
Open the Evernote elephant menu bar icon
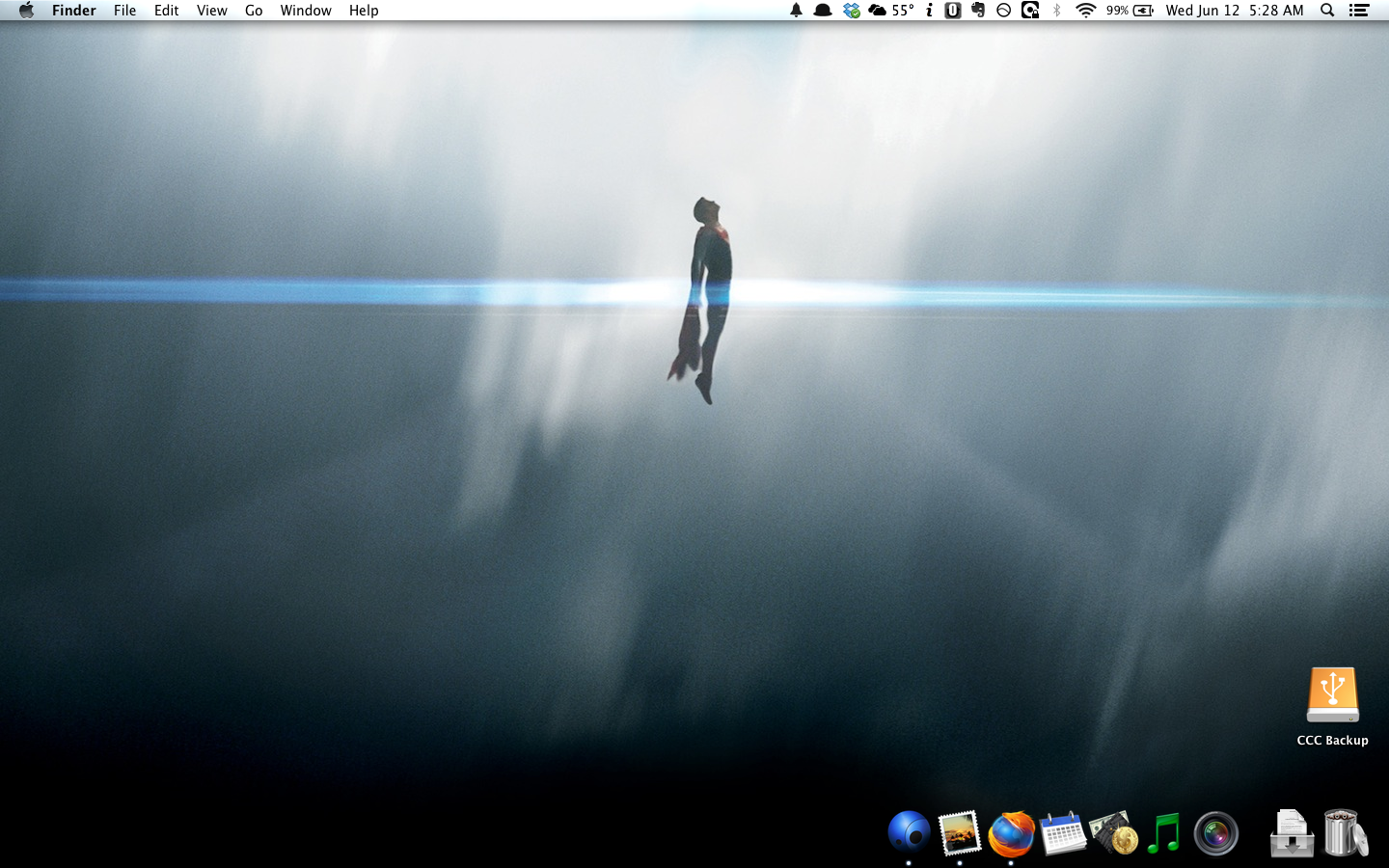(x=978, y=11)
